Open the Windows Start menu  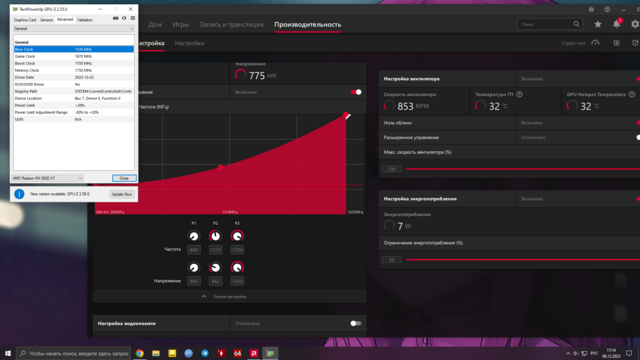pos(8,353)
